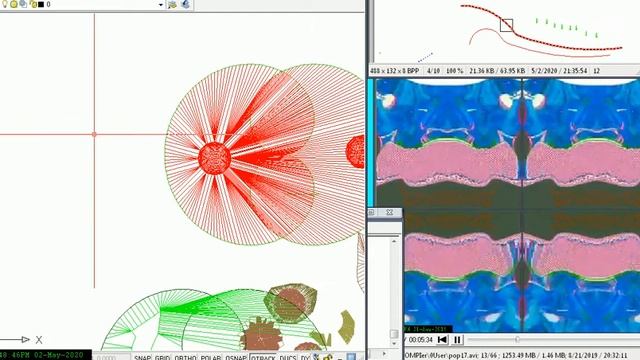640x360 pixels.
Task: Click the 5/2/2020 / 21:35:54 date text
Action: click(x=559, y=71)
